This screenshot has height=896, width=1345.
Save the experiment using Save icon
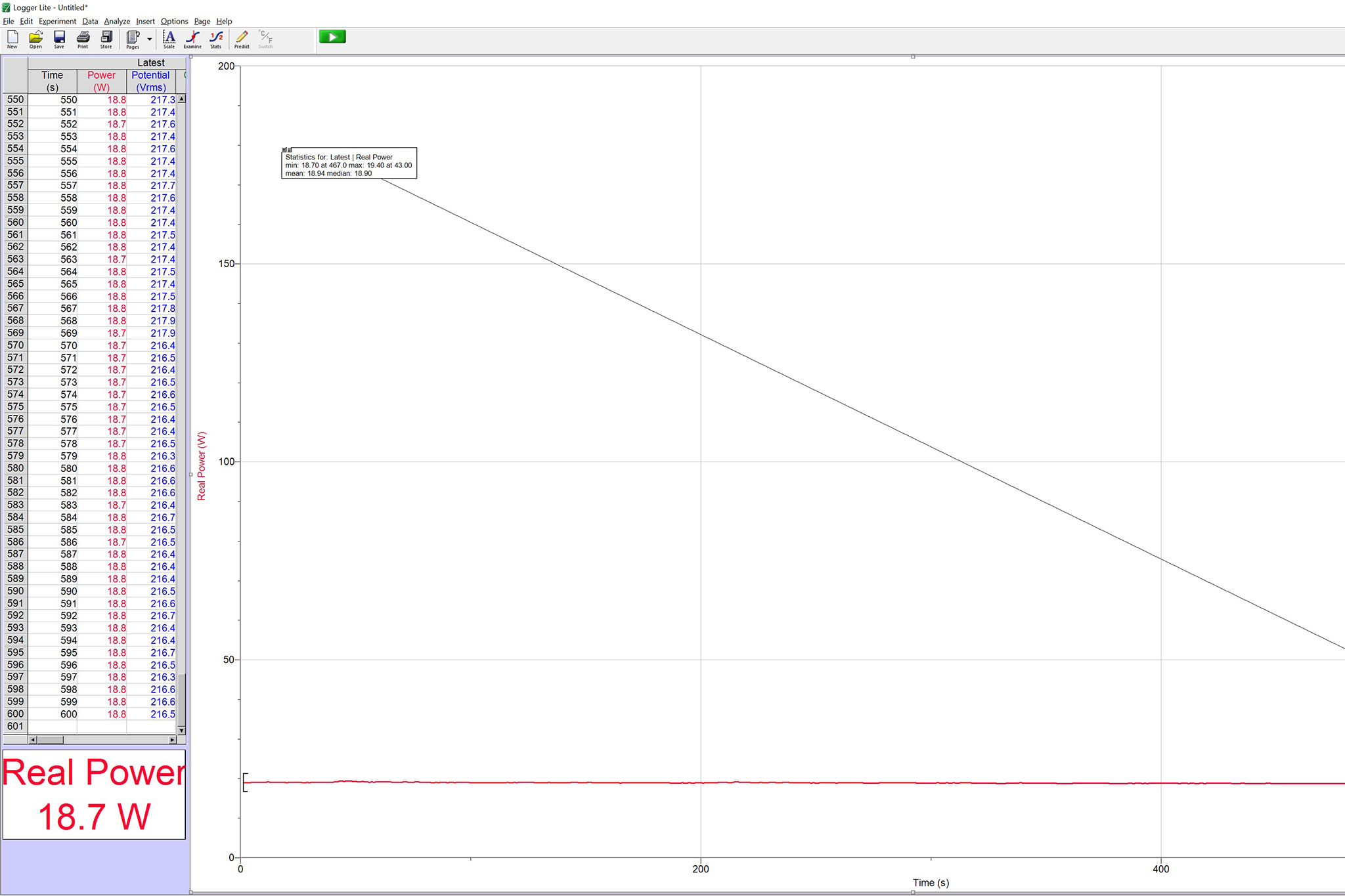[59, 39]
